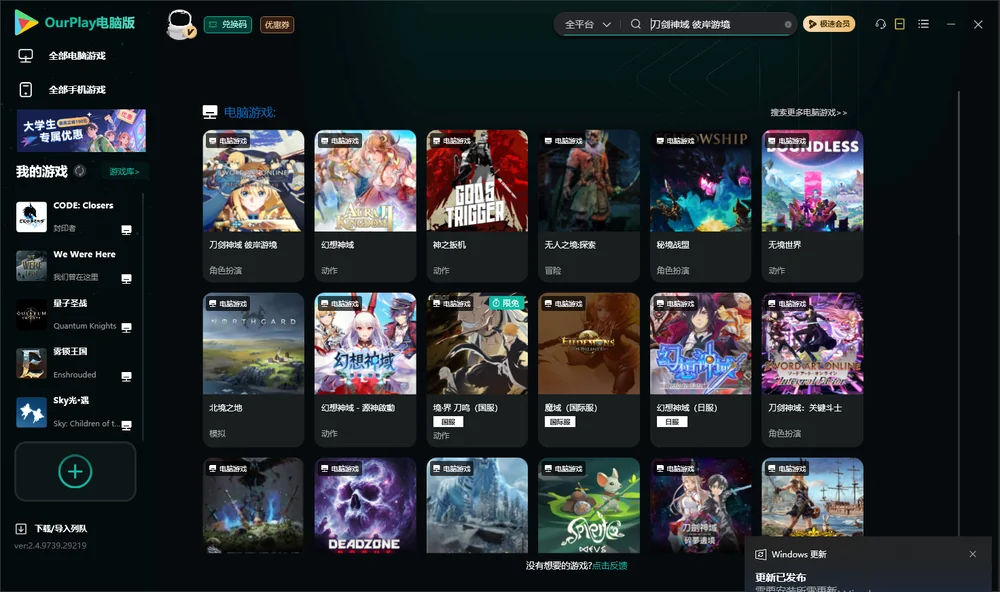The width and height of the screenshot is (1000, 592).
Task: Click the search magnifier icon
Action: pos(636,24)
